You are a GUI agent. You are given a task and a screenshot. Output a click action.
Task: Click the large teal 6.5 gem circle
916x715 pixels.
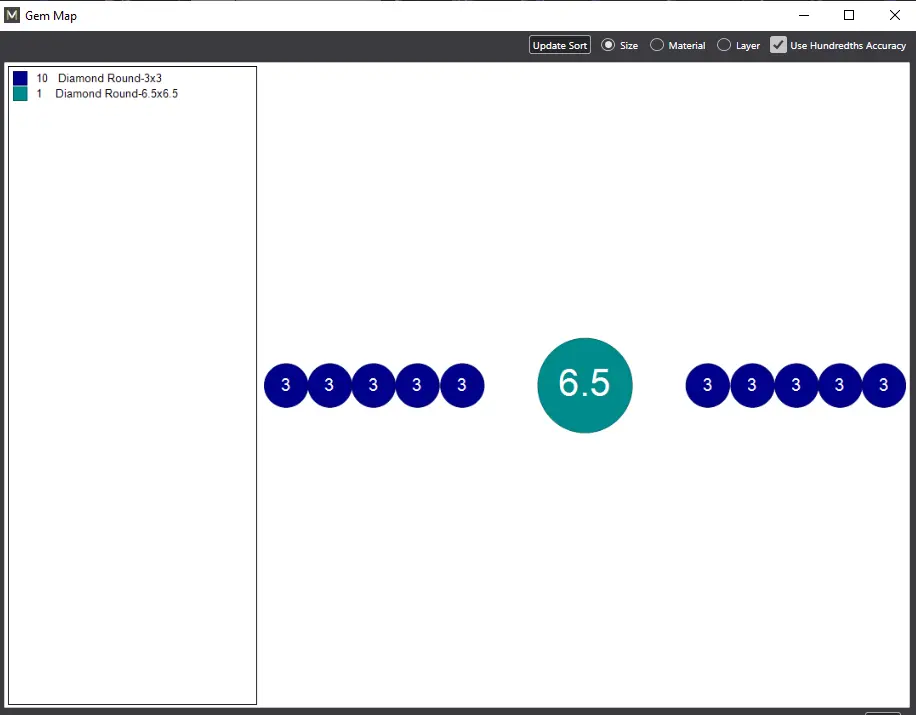pyautogui.click(x=585, y=385)
